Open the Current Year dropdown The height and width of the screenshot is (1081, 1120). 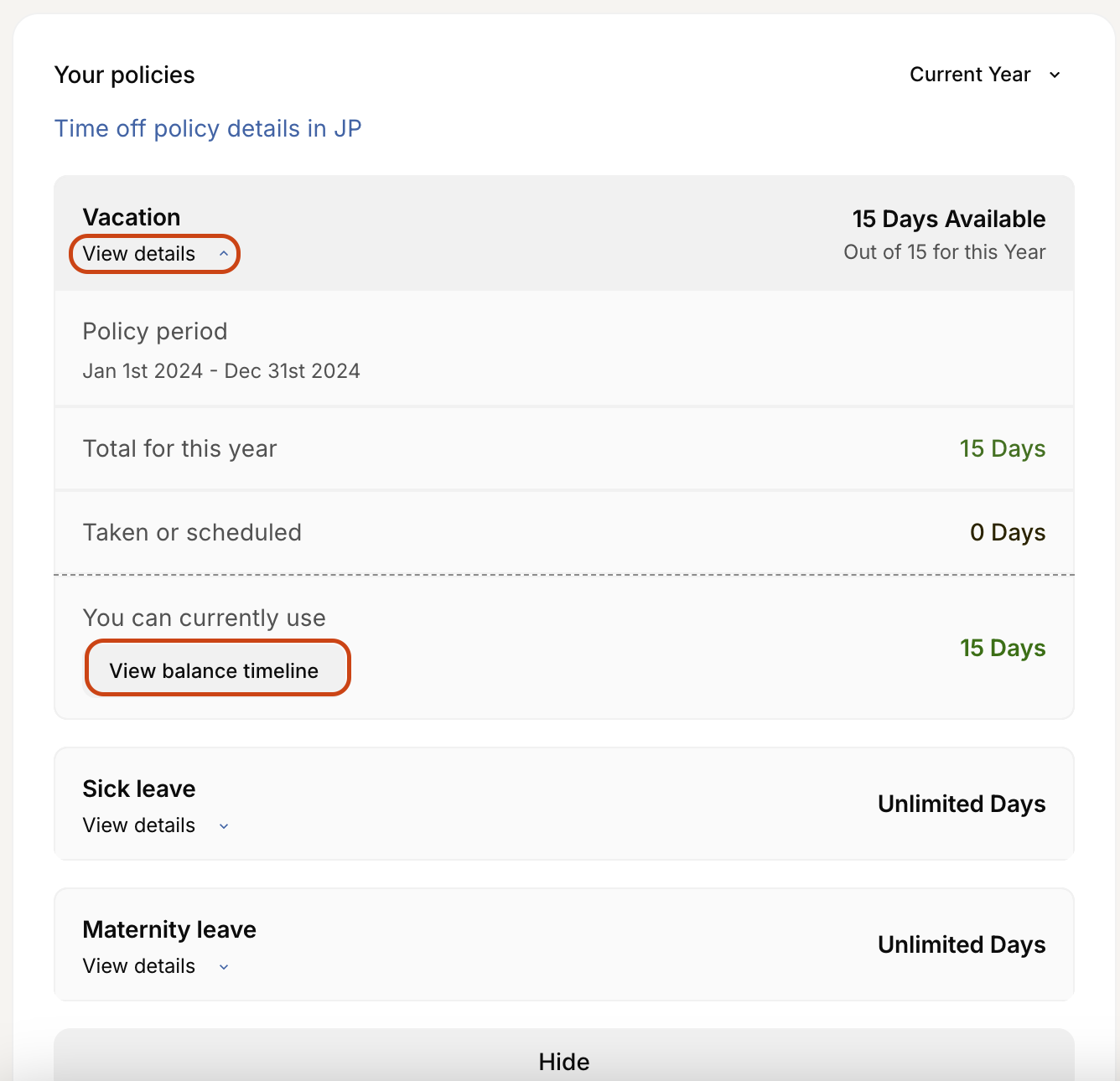coord(971,75)
